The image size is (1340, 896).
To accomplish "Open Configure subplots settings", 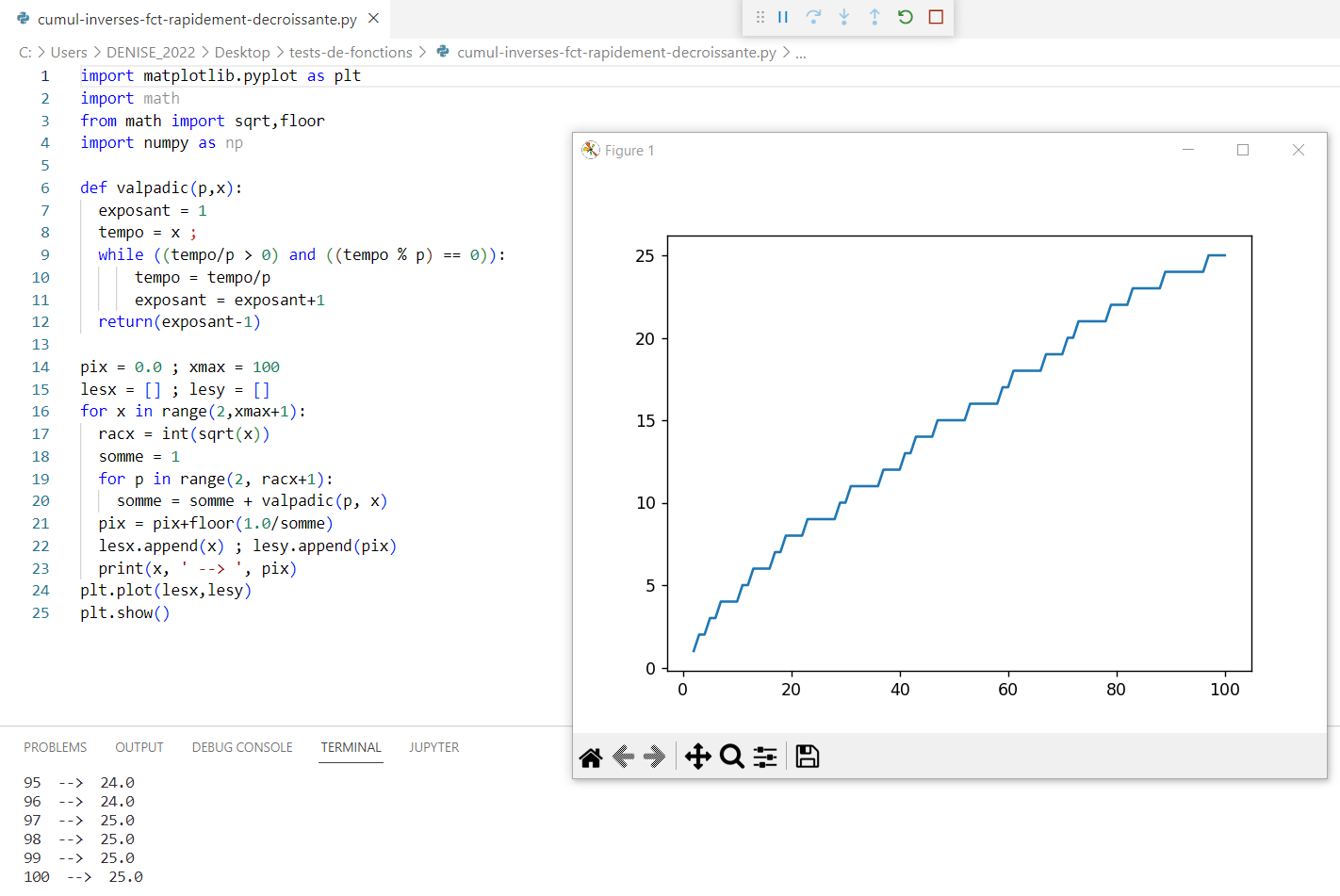I will (765, 757).
